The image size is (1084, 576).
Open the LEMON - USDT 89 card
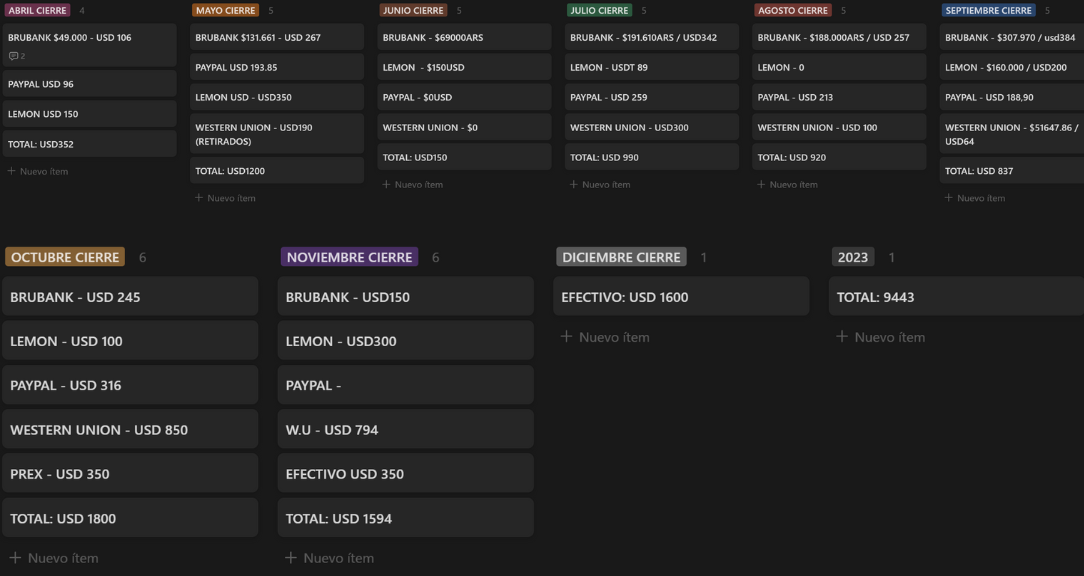pos(651,67)
